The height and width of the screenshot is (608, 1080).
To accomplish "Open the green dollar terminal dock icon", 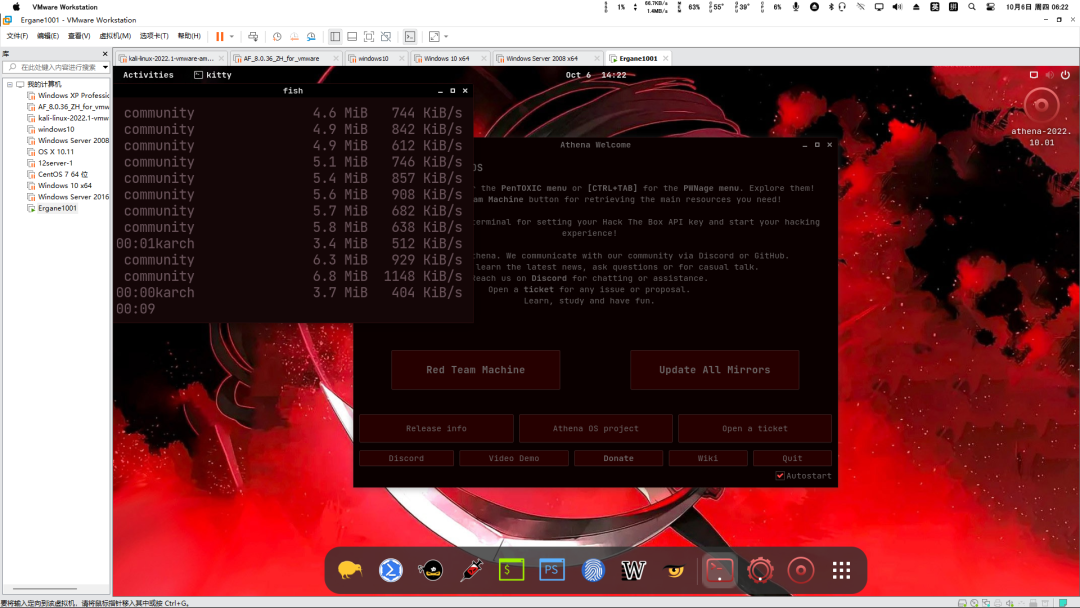I will click(512, 570).
